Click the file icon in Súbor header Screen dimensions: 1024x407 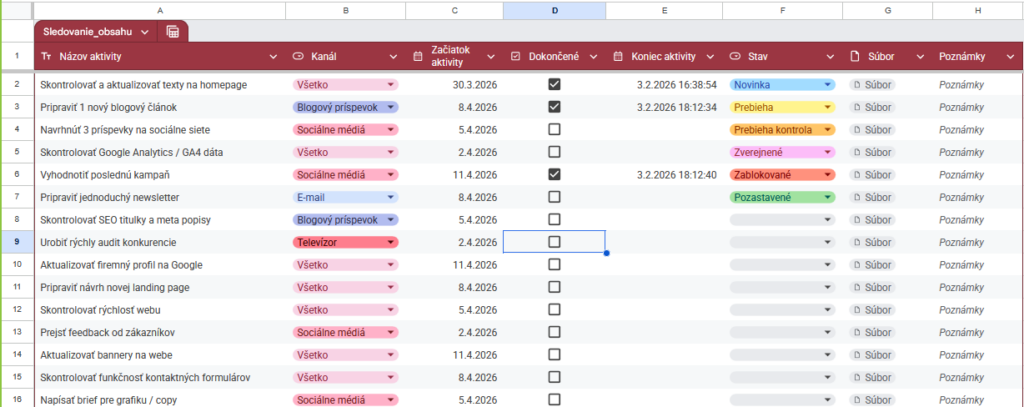pos(854,57)
